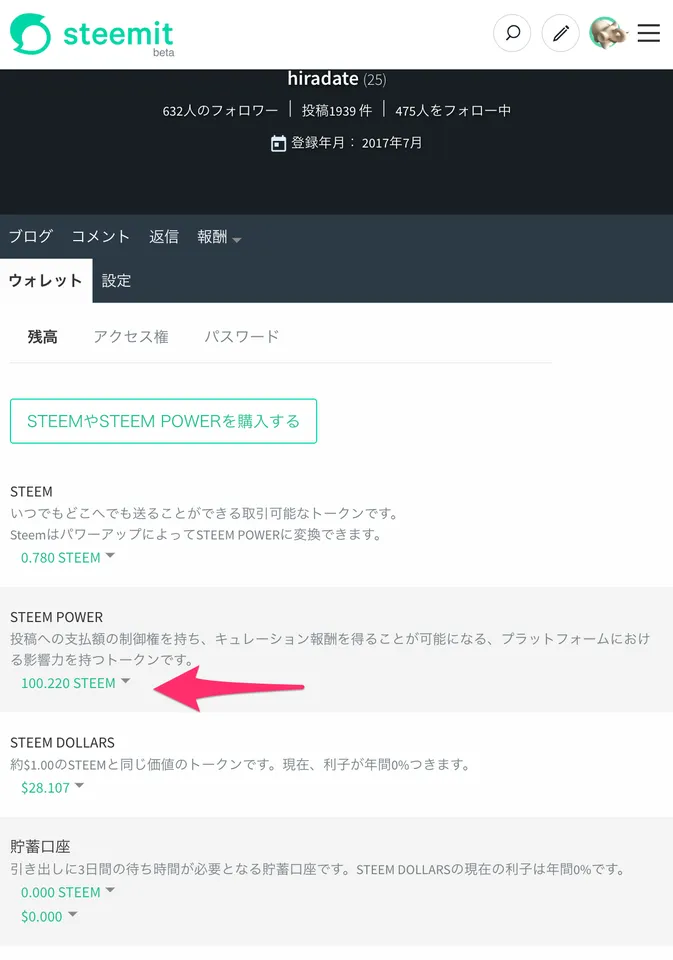Open the hamburger menu
673x960 pixels.
(x=649, y=33)
